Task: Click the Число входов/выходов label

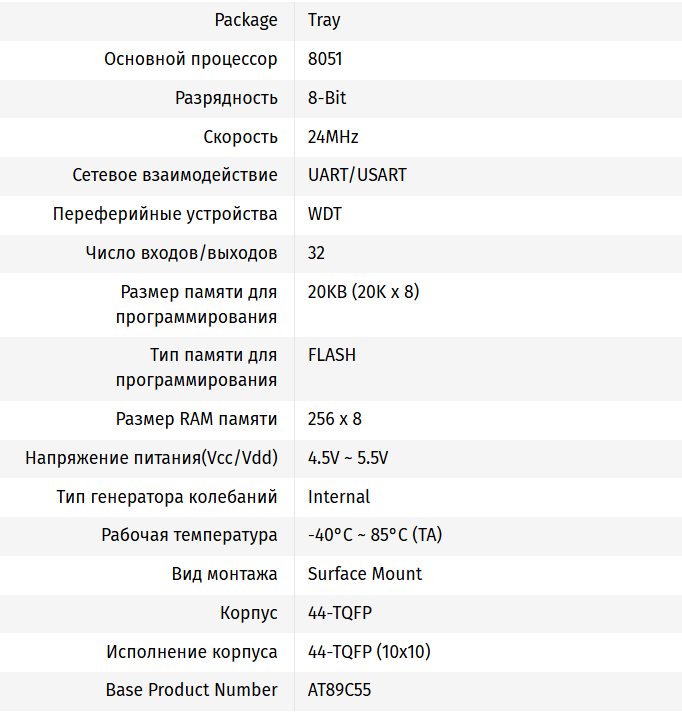Action: [x=182, y=253]
